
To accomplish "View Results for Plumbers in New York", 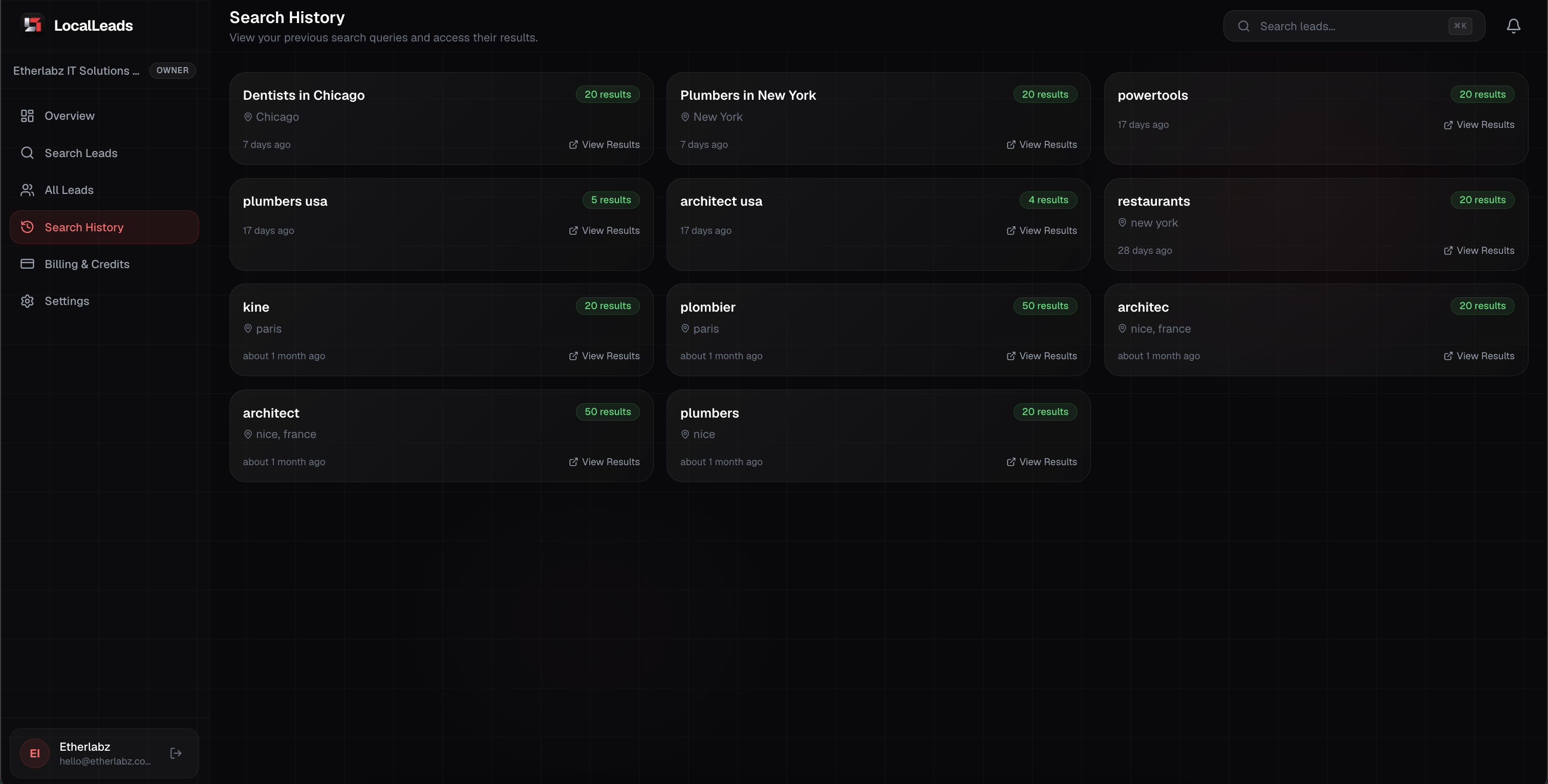I will [x=1041, y=144].
